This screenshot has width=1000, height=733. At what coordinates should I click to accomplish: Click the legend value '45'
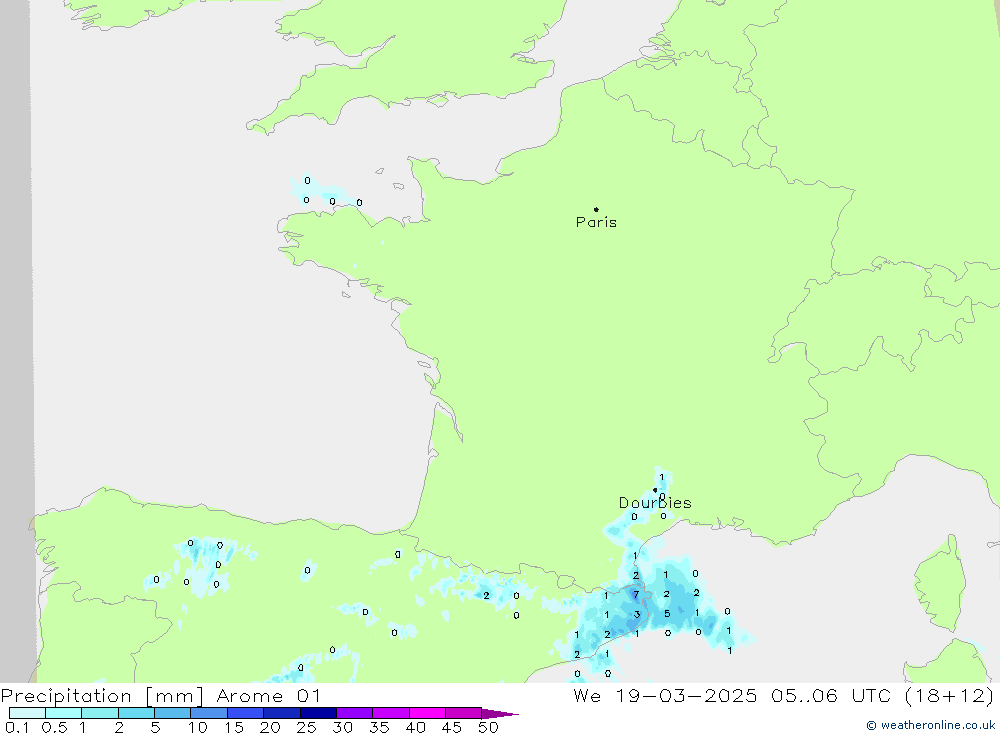[452, 727]
